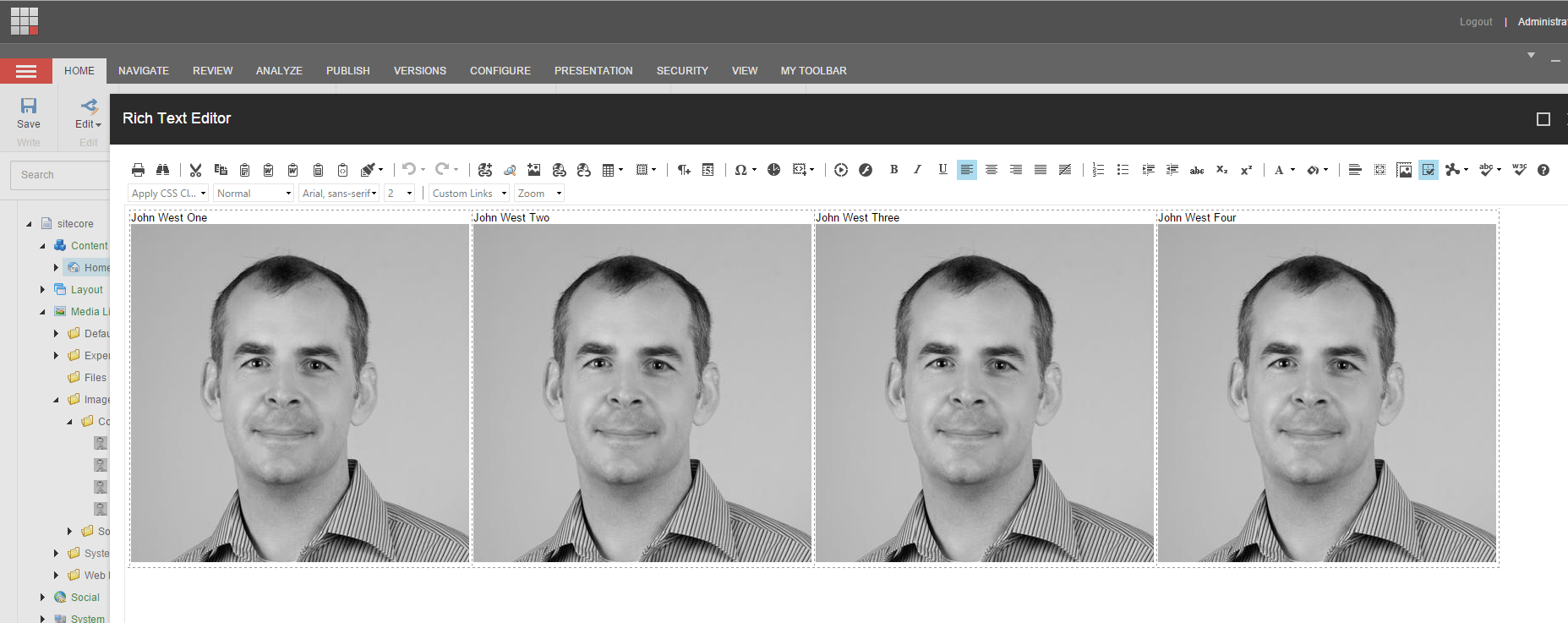Click the Print icon in editor toolbar

[138, 170]
